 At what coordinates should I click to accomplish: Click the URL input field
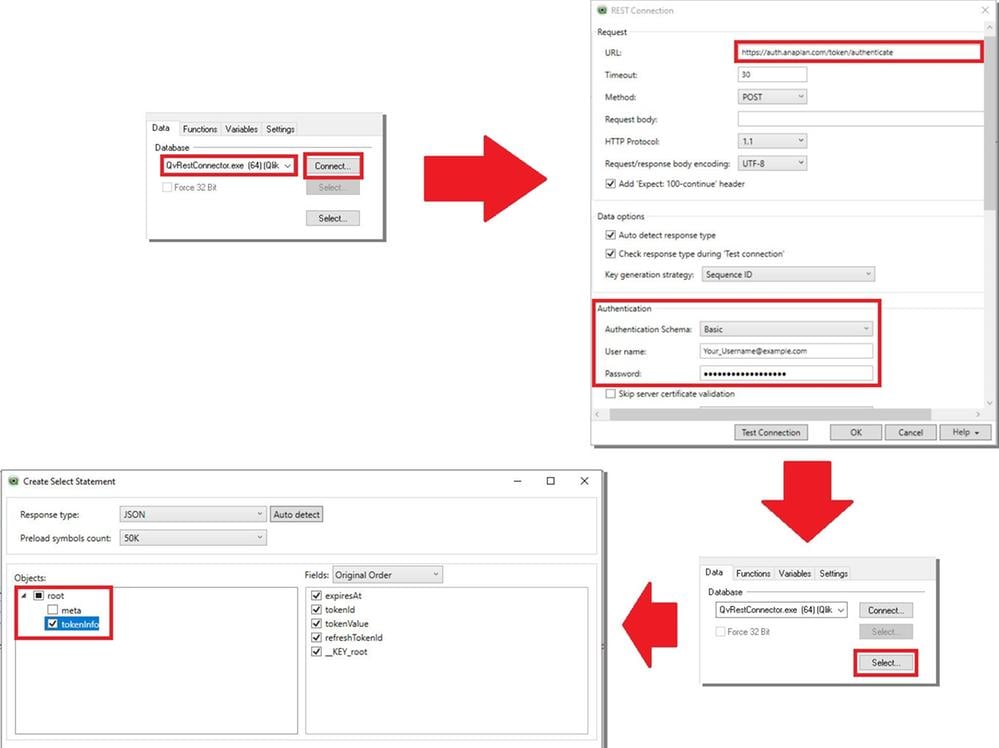tap(859, 52)
